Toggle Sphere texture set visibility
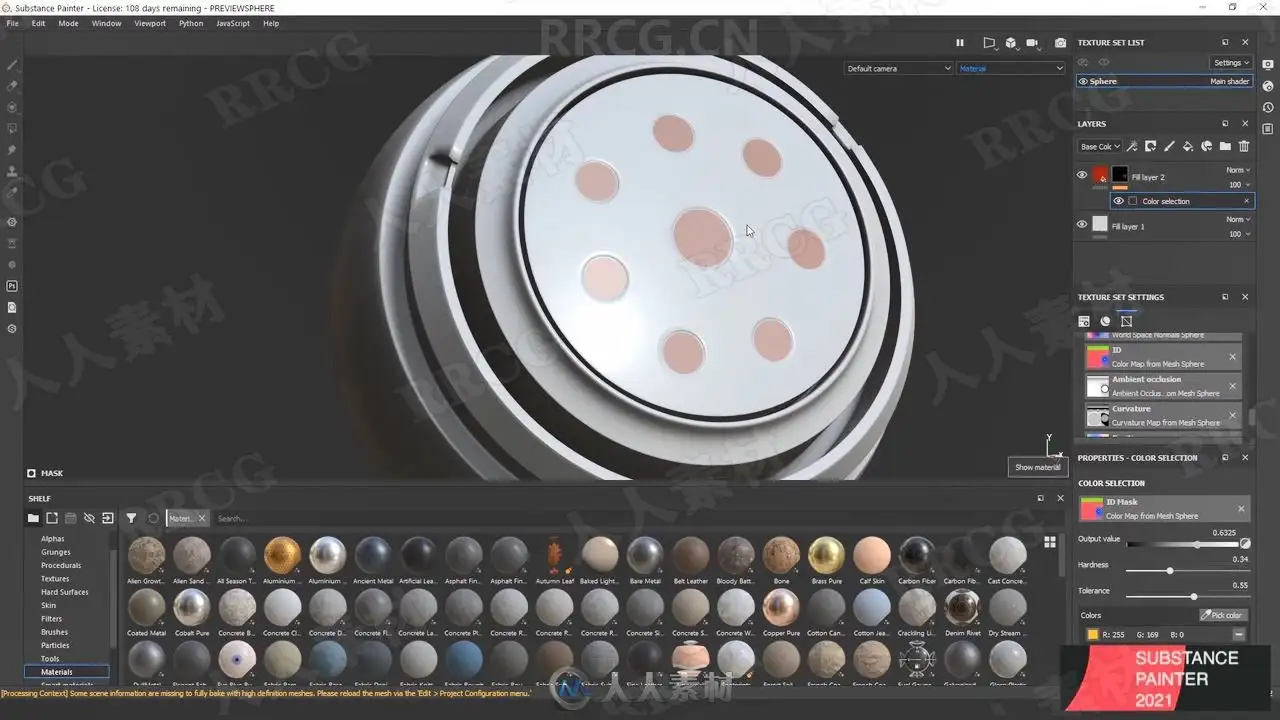Image resolution: width=1280 pixels, height=720 pixels. point(1083,81)
